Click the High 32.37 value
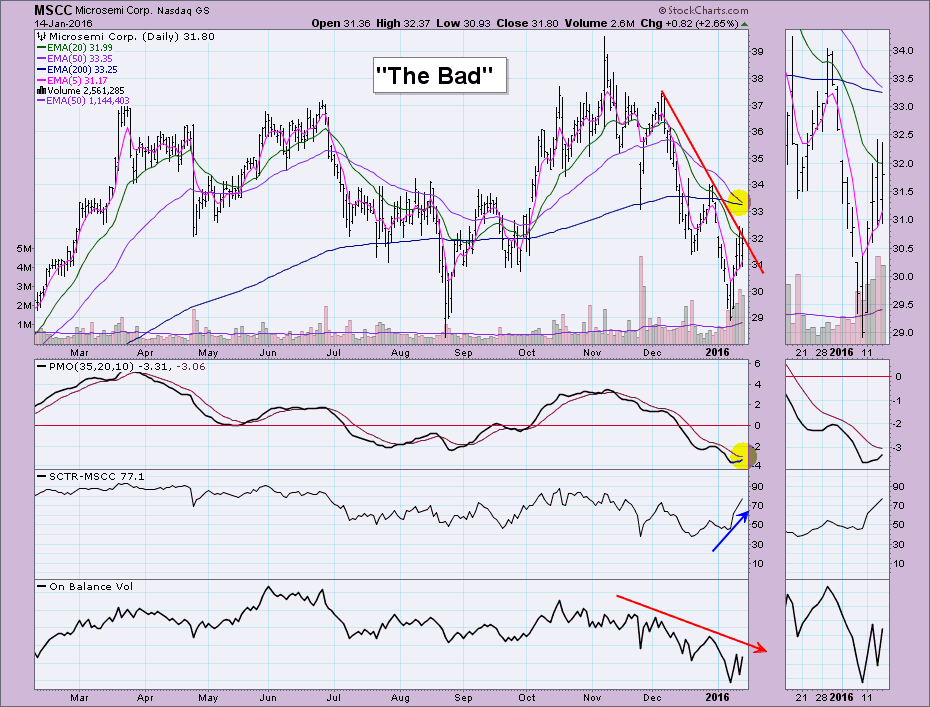This screenshot has height=707, width=930. 403,24
